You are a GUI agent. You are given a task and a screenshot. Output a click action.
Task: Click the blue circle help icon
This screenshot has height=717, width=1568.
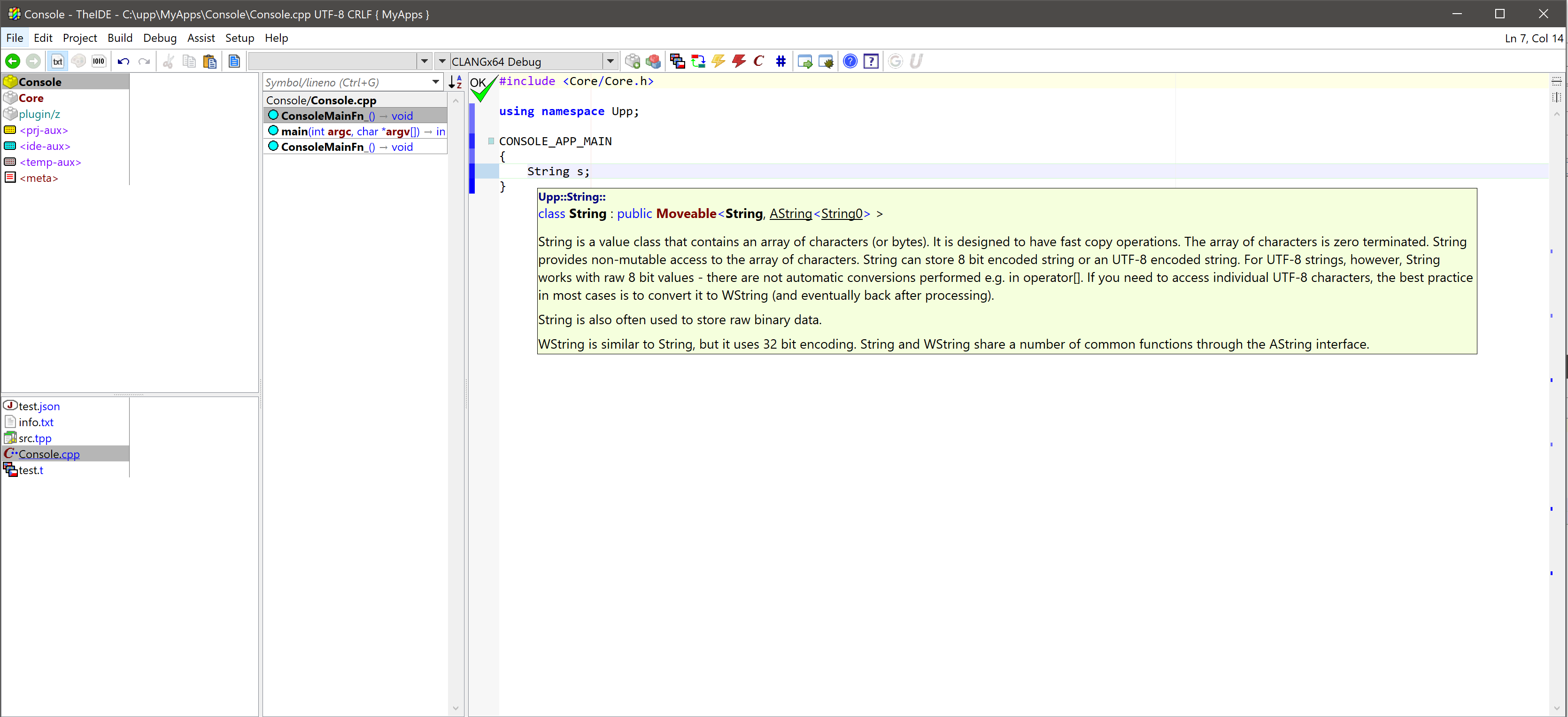point(850,62)
